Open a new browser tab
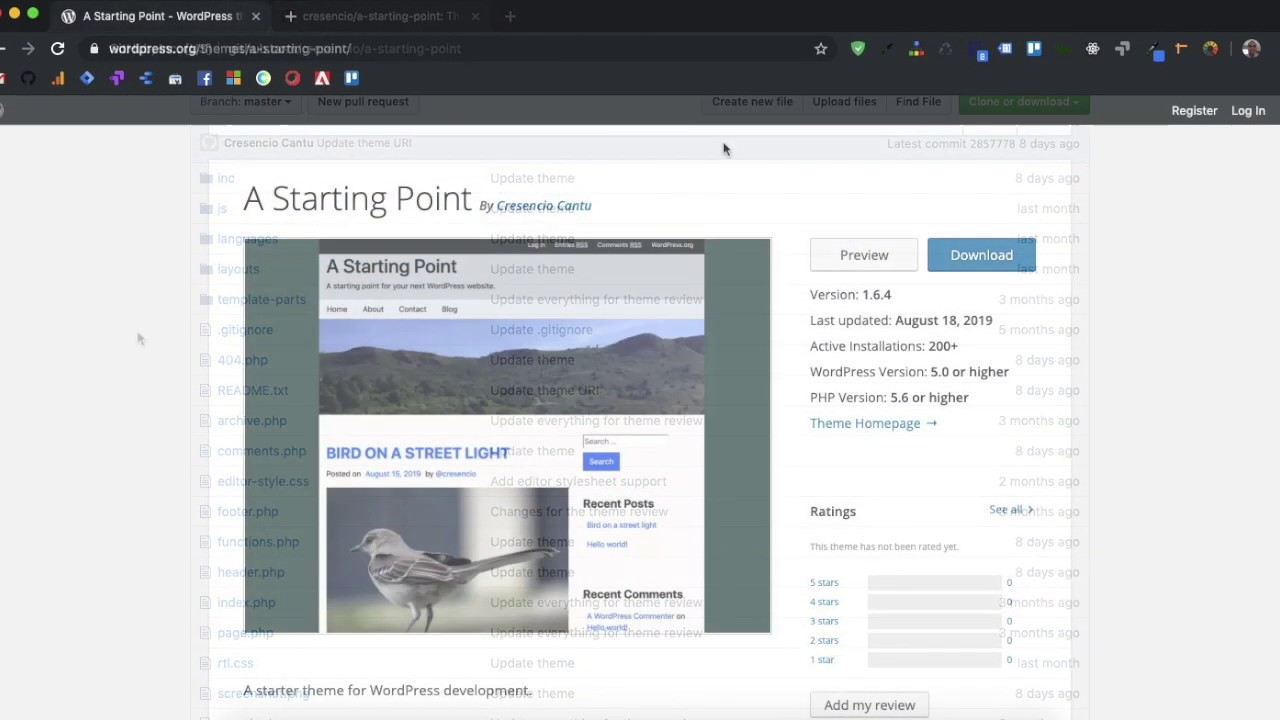Image resolution: width=1280 pixels, height=720 pixels. click(510, 16)
